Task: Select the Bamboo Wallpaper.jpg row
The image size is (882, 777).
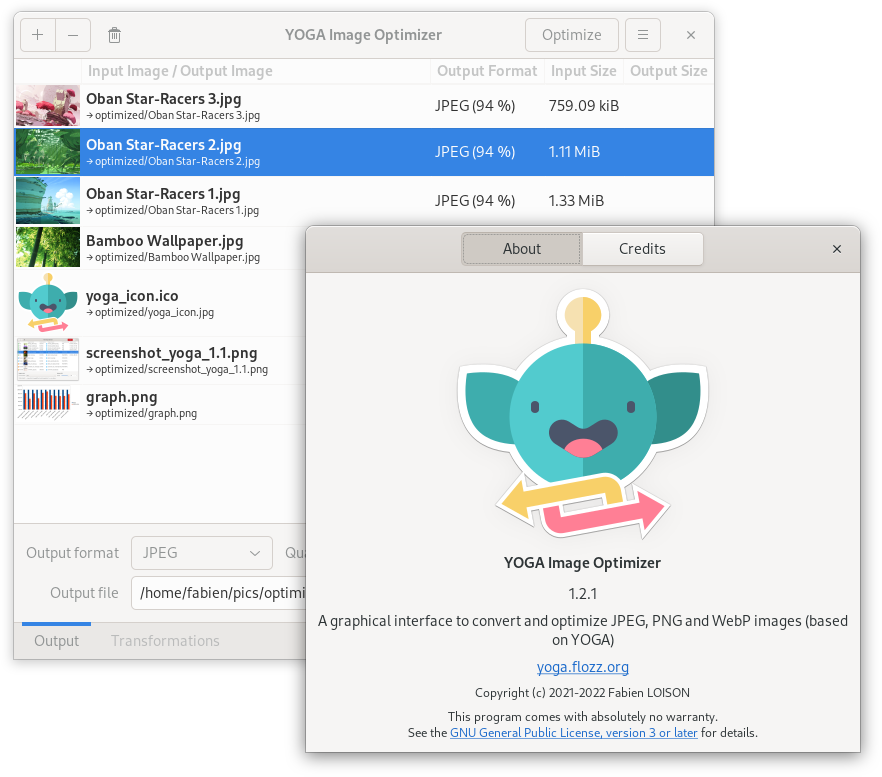Action: coord(165,248)
